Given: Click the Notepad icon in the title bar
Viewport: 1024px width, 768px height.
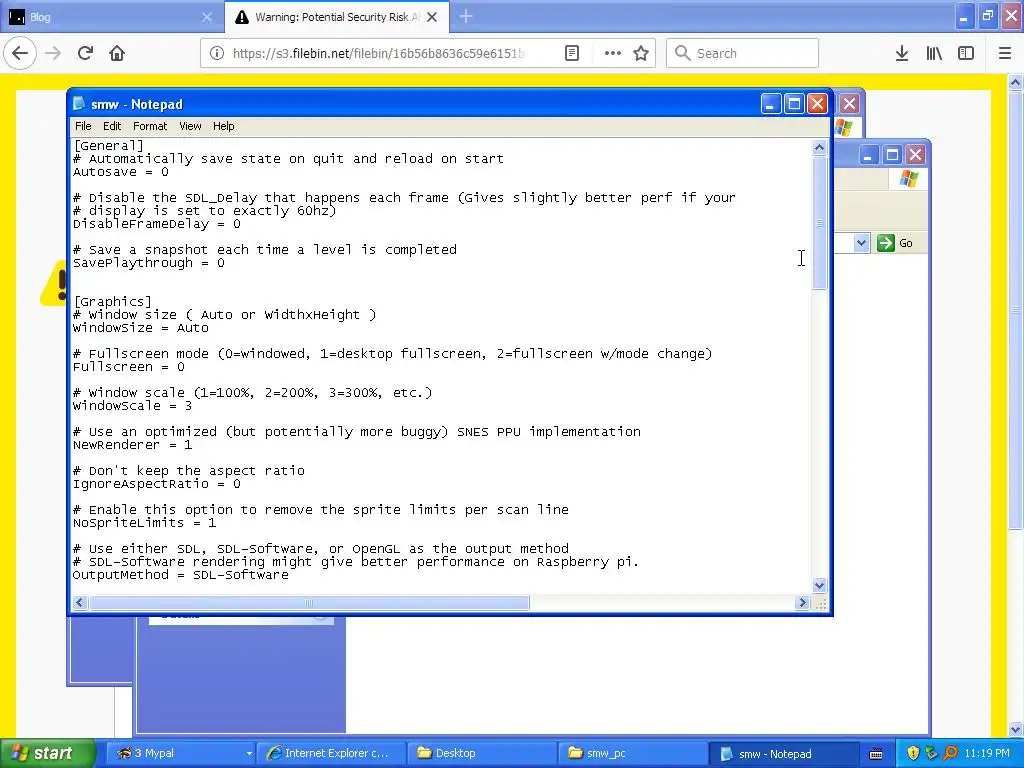Looking at the screenshot, I should 79,104.
